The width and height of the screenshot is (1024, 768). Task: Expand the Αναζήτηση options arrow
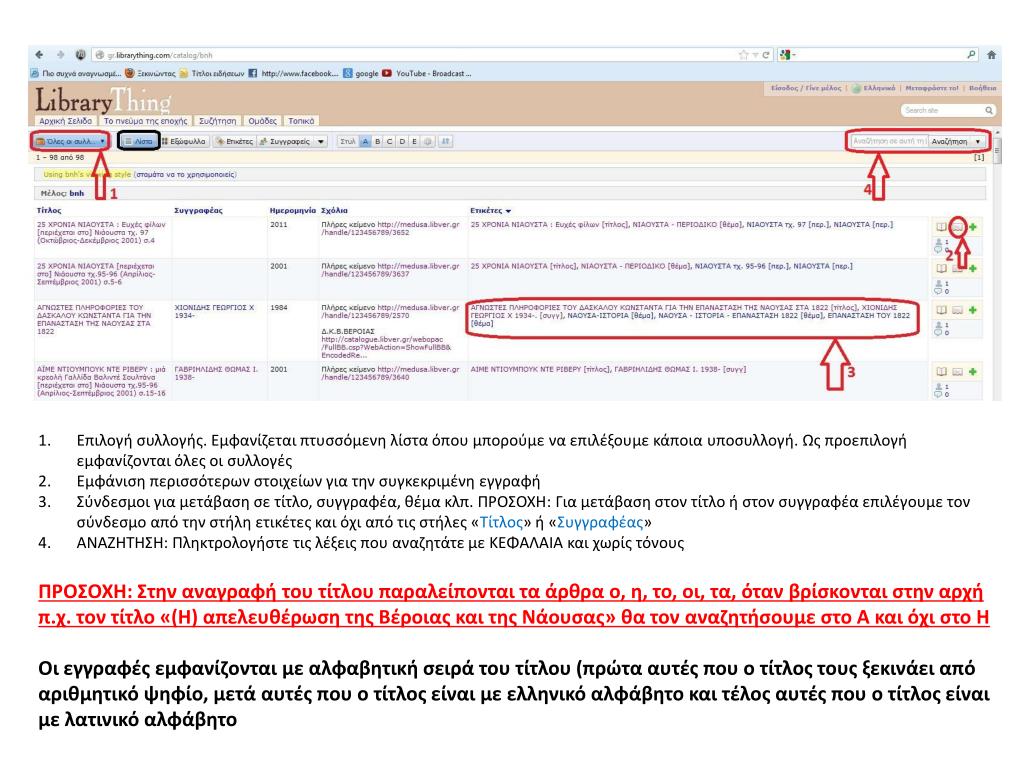pyautogui.click(x=978, y=141)
